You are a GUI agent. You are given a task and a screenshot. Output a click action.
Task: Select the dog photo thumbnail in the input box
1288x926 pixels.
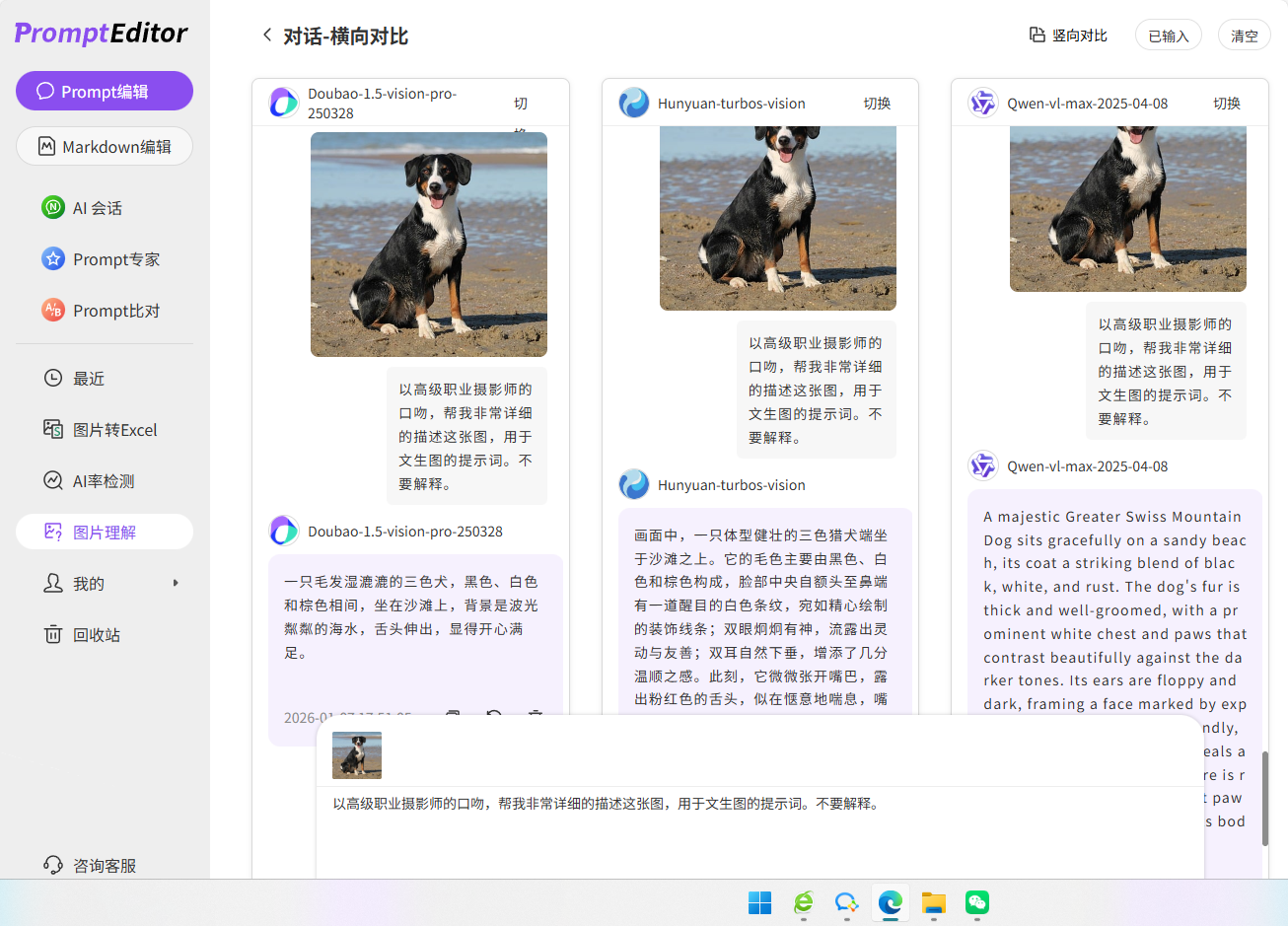point(356,754)
